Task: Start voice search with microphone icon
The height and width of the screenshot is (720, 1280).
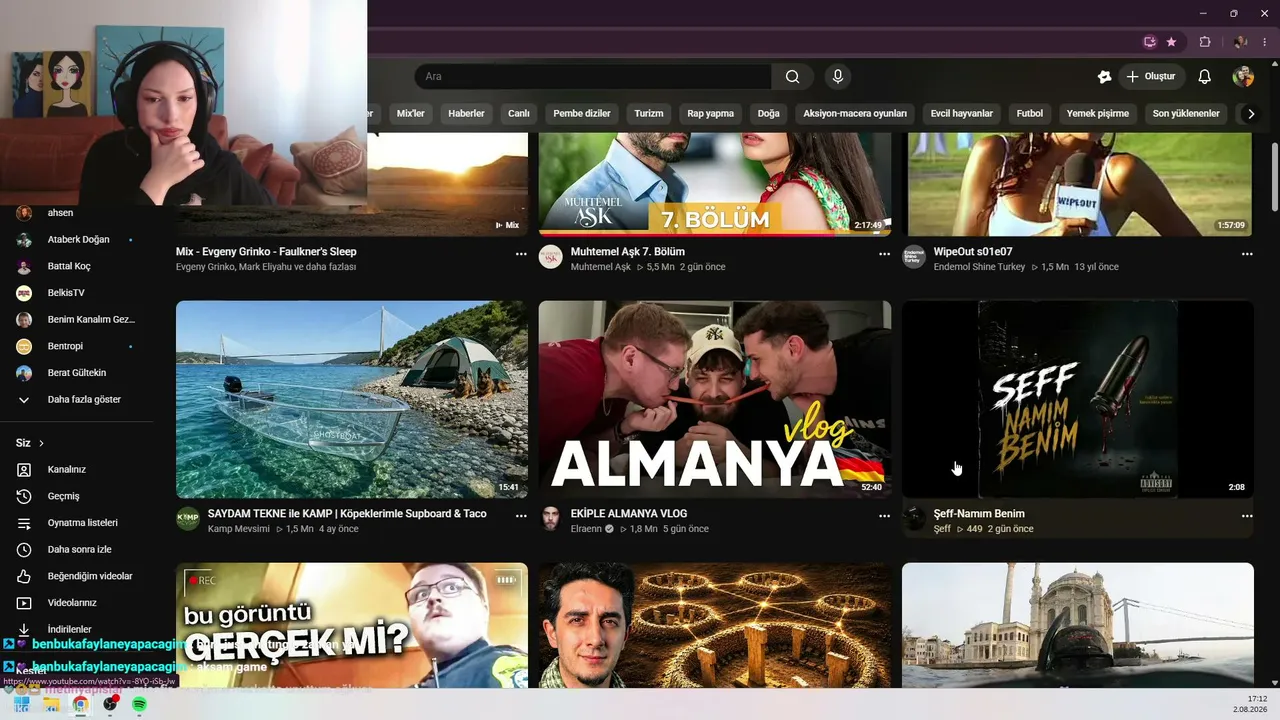Action: 838,77
